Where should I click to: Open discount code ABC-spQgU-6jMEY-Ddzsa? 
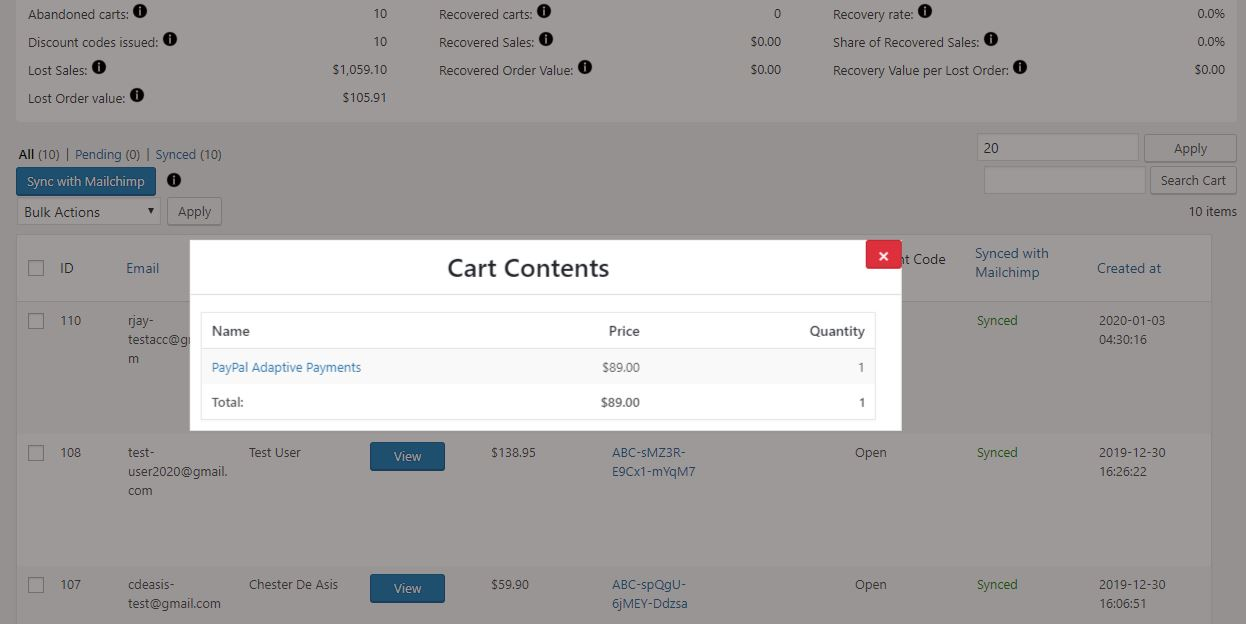pos(649,594)
